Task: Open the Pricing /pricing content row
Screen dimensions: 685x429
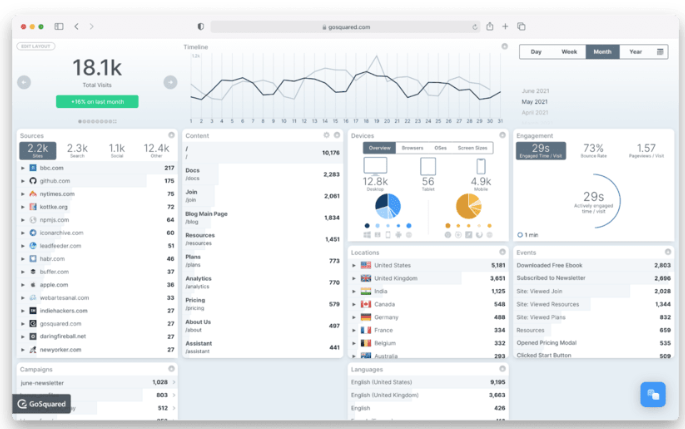Action: [262, 304]
